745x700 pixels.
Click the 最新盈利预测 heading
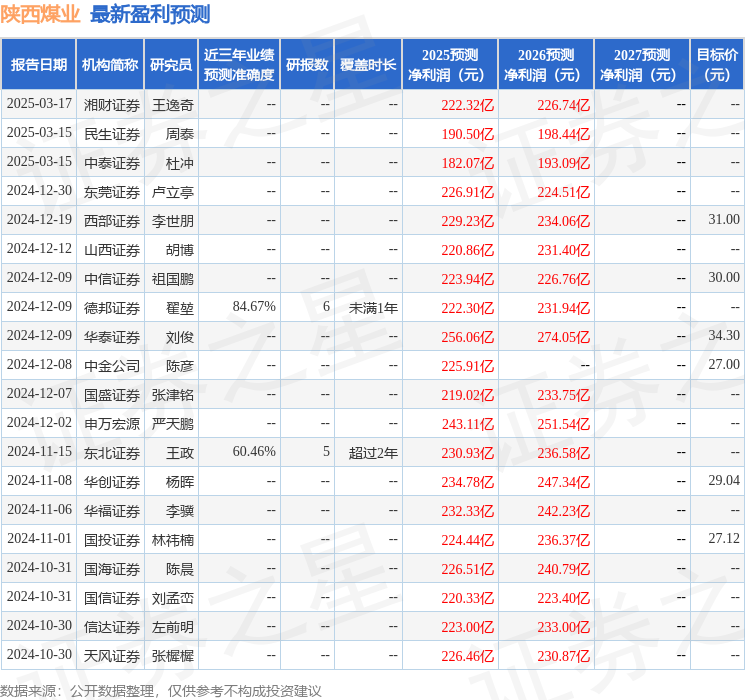[150, 14]
